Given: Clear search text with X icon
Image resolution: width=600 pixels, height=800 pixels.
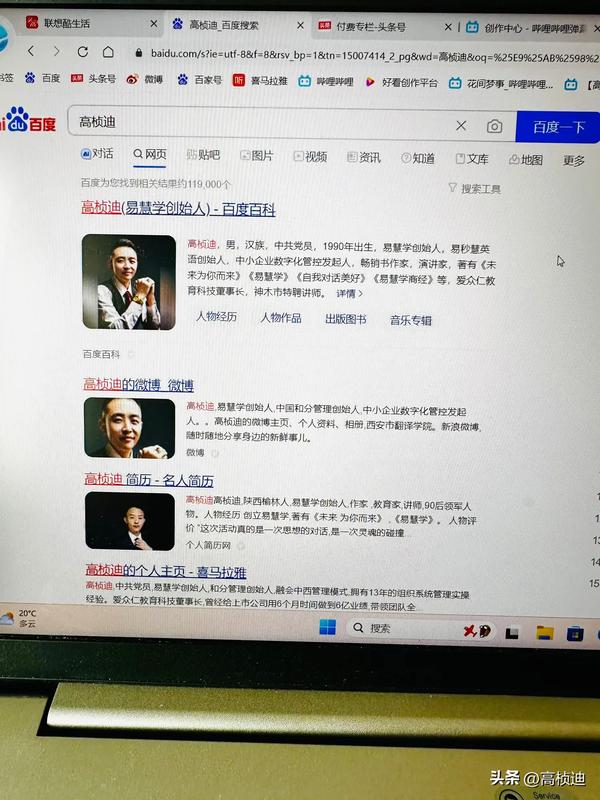Looking at the screenshot, I should click(x=461, y=126).
